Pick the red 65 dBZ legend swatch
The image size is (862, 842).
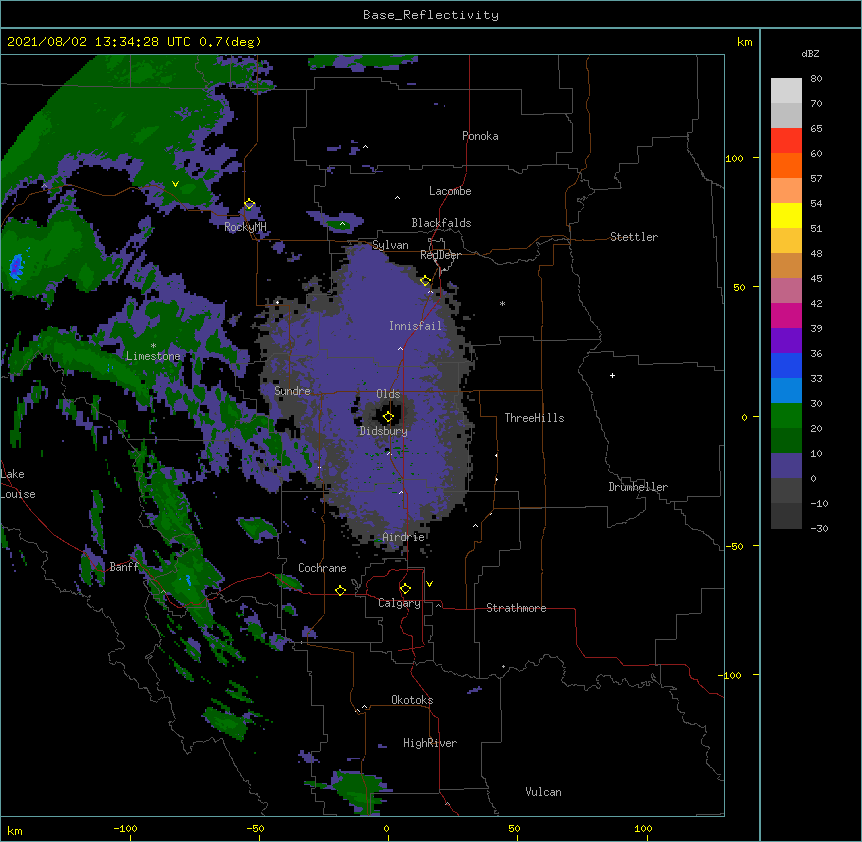point(786,140)
